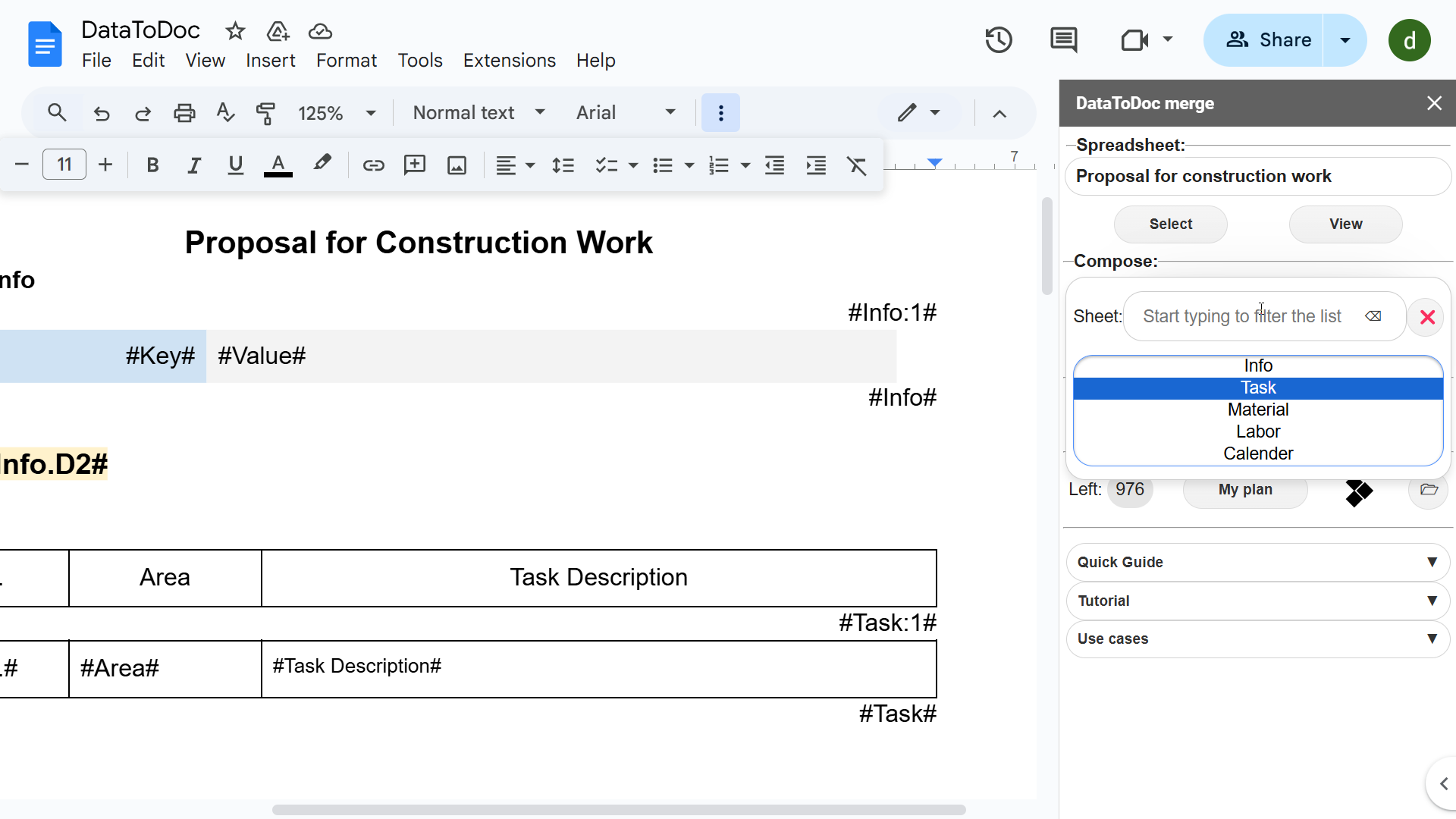Screen dimensions: 1456x819
Task: Open the numbered list options arrow
Action: pos(745,165)
